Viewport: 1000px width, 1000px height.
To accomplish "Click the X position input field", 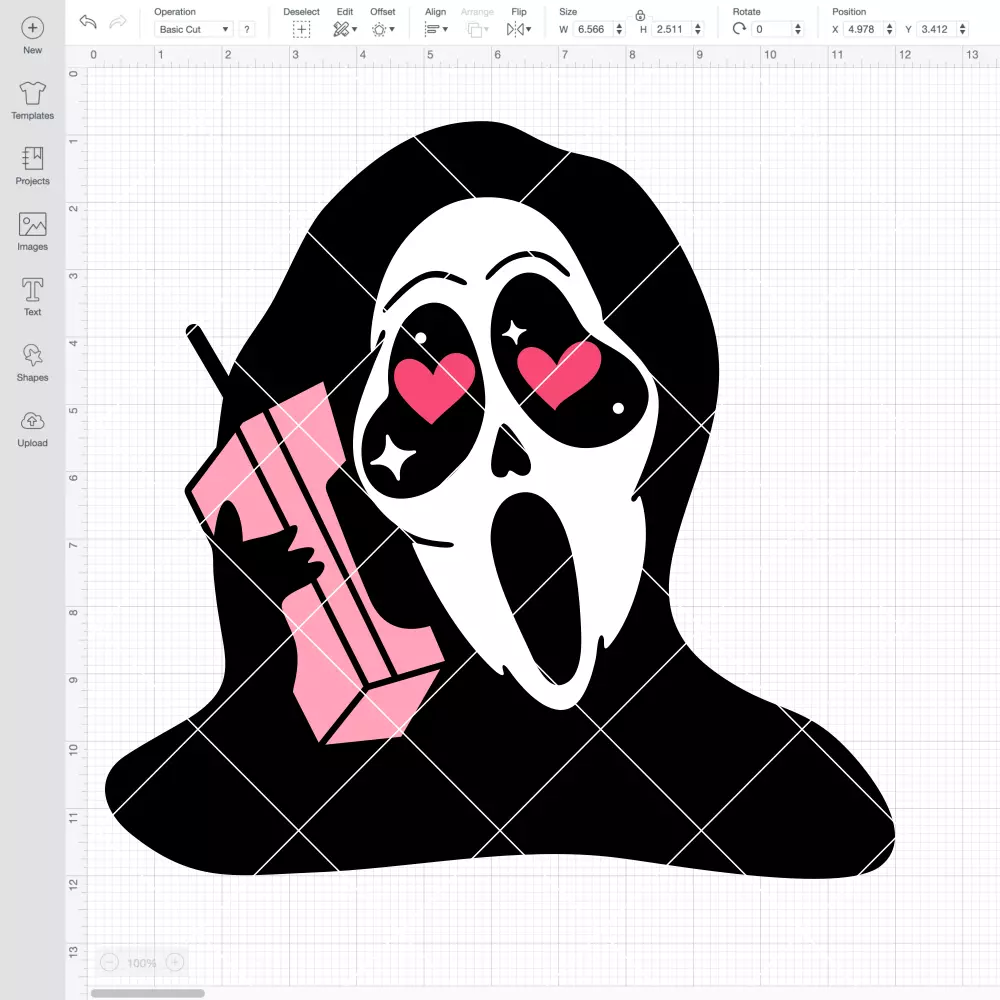I will pyautogui.click(x=863, y=29).
